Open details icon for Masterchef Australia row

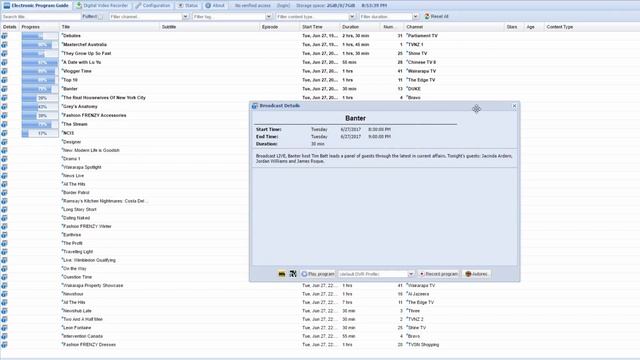[x=4, y=44]
